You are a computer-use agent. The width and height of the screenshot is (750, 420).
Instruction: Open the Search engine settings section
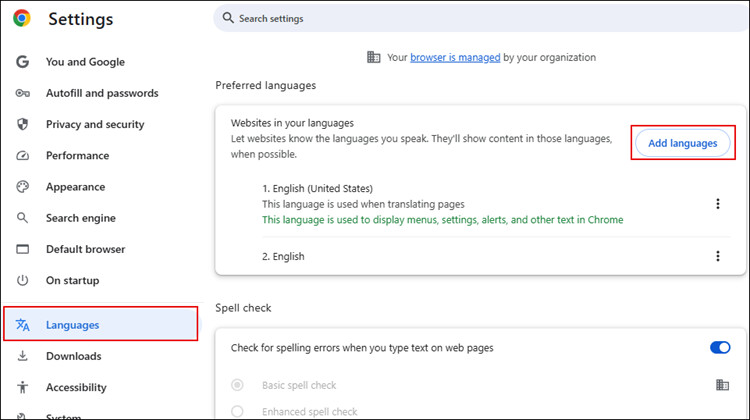pos(79,218)
